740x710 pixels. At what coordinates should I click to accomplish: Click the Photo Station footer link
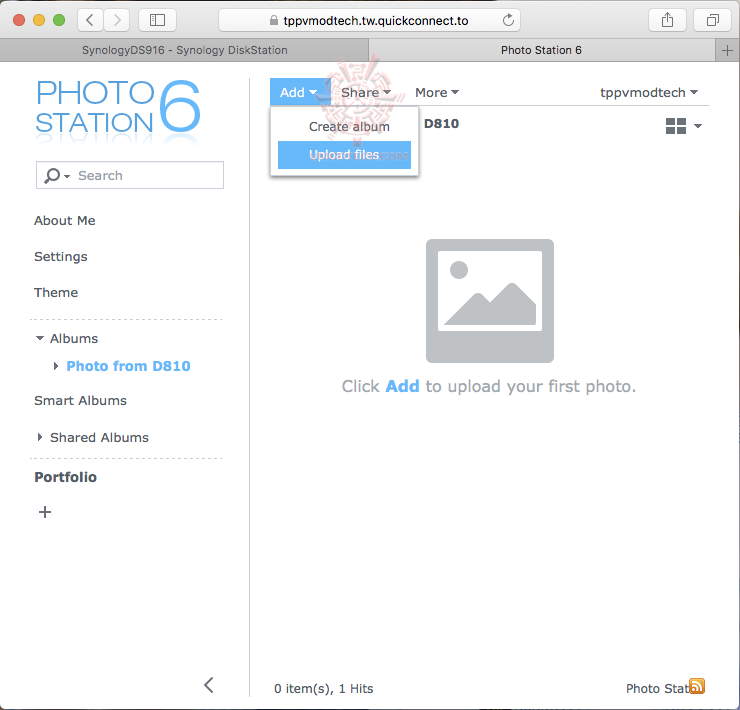(x=658, y=688)
